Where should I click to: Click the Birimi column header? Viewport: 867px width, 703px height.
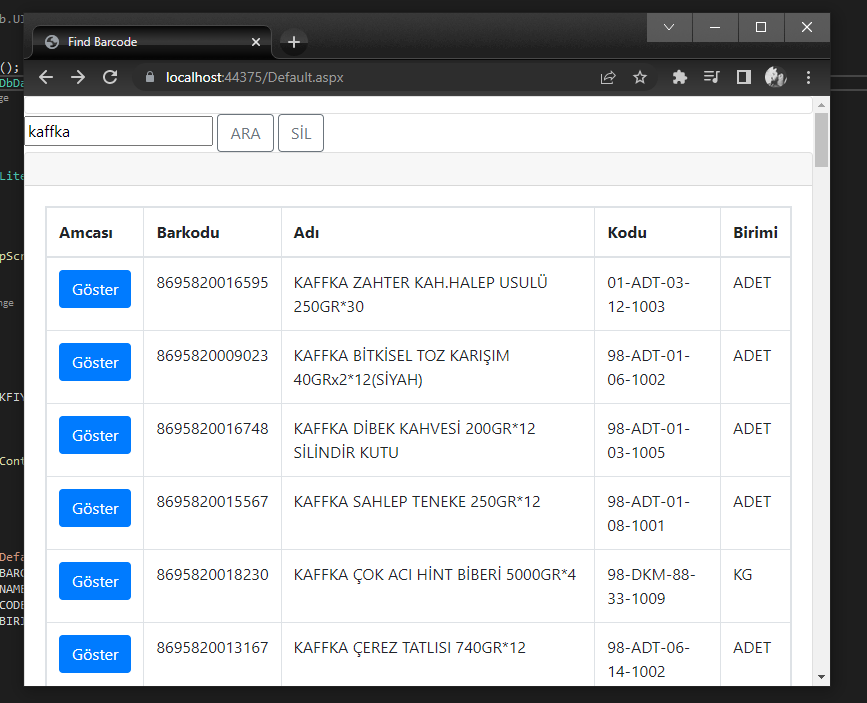coord(755,233)
